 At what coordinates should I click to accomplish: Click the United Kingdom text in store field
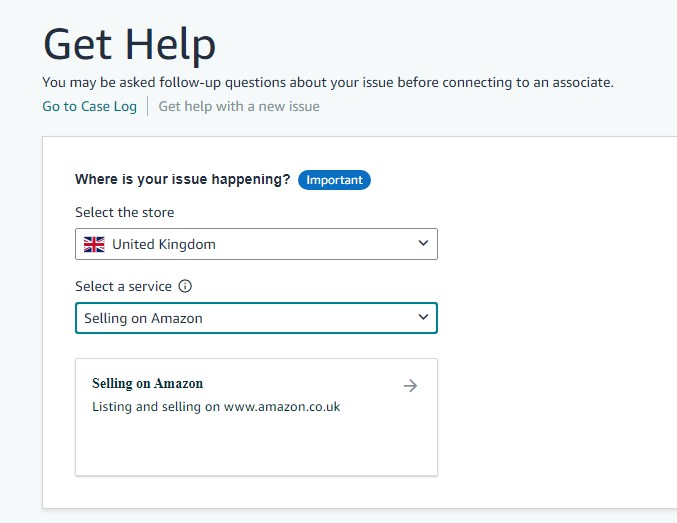[x=164, y=244]
